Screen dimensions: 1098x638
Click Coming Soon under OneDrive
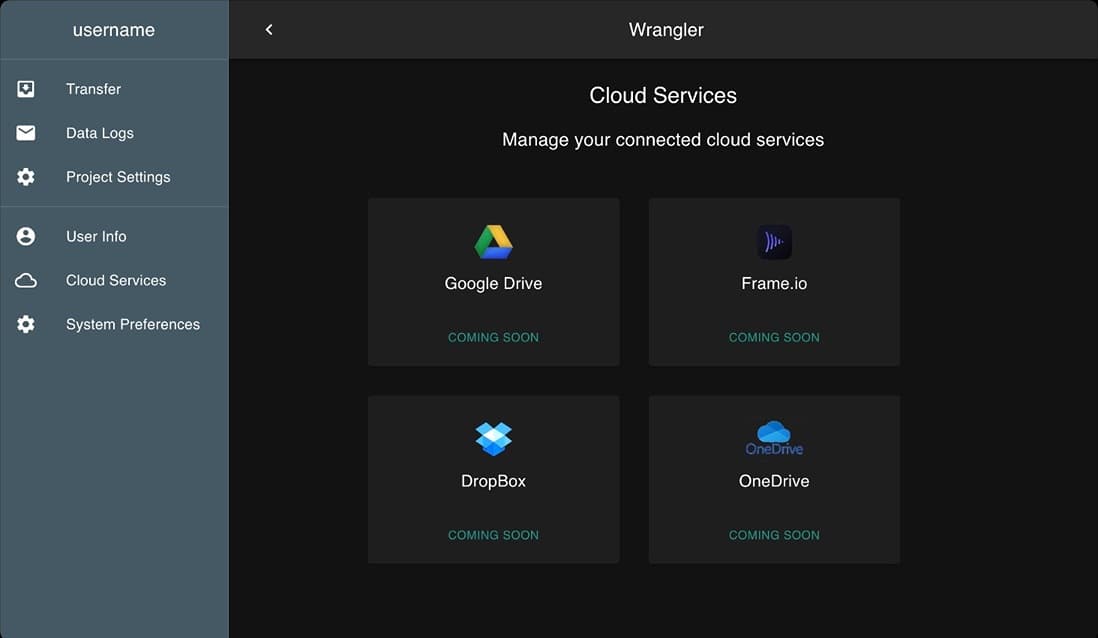pos(774,536)
